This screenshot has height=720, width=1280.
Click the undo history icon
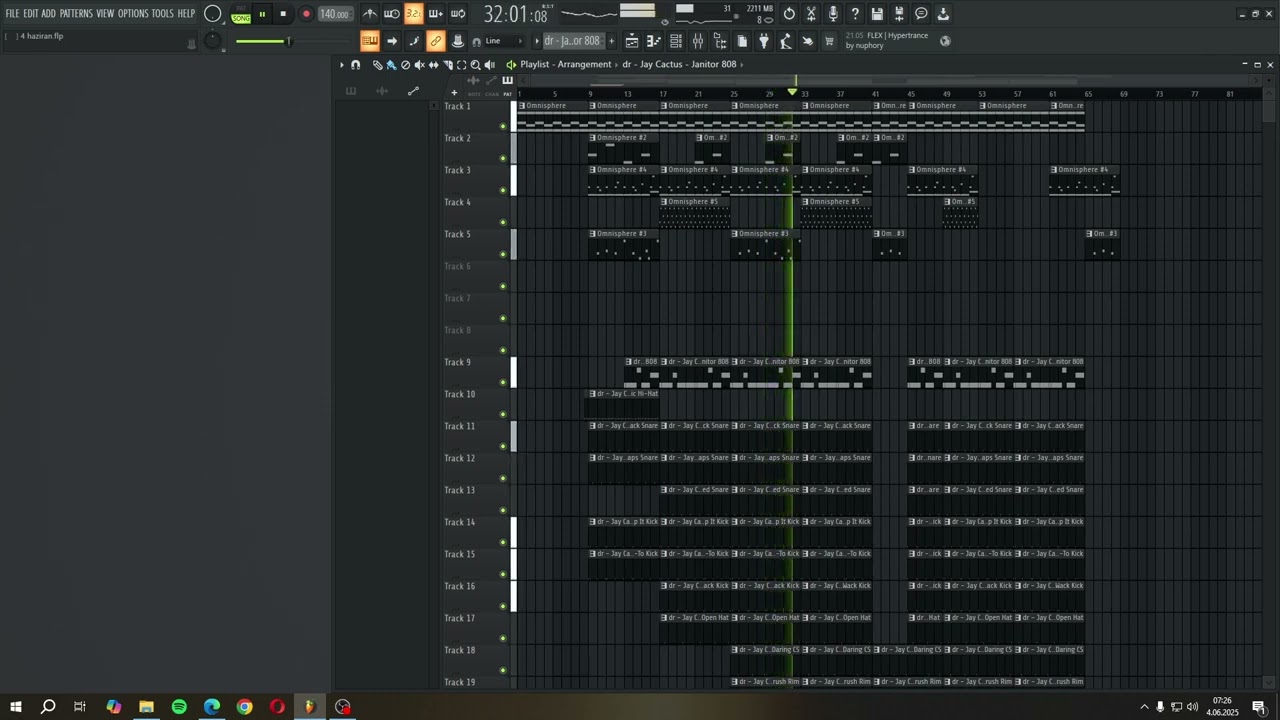790,14
